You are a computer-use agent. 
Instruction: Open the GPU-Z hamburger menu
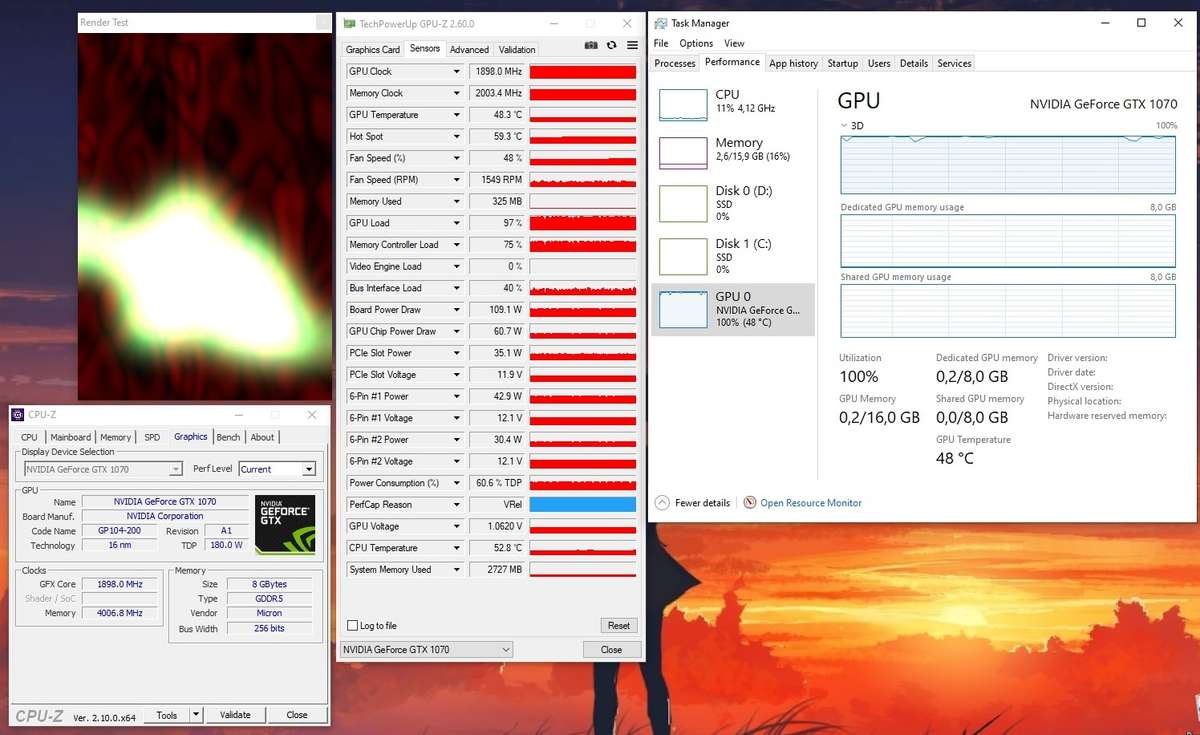click(632, 45)
